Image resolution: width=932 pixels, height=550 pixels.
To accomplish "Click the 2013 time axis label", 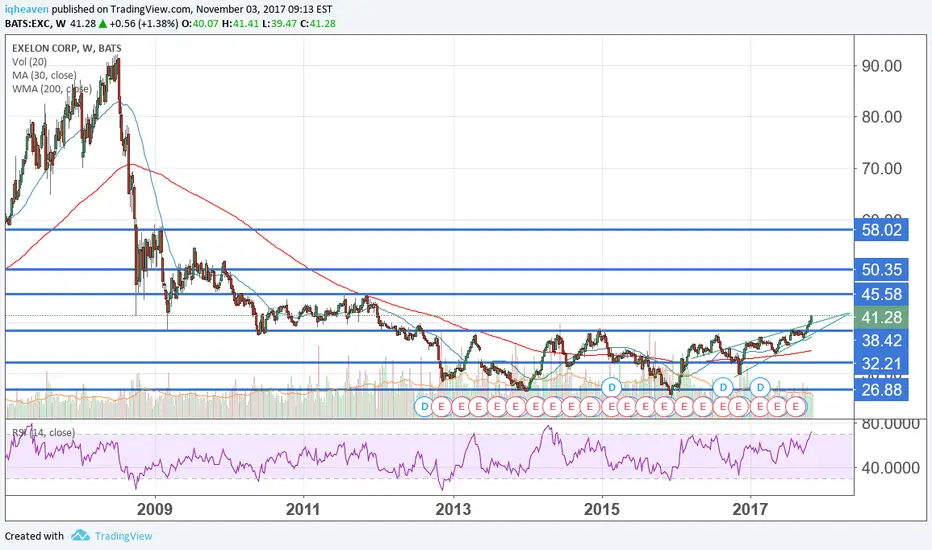I will (x=453, y=509).
